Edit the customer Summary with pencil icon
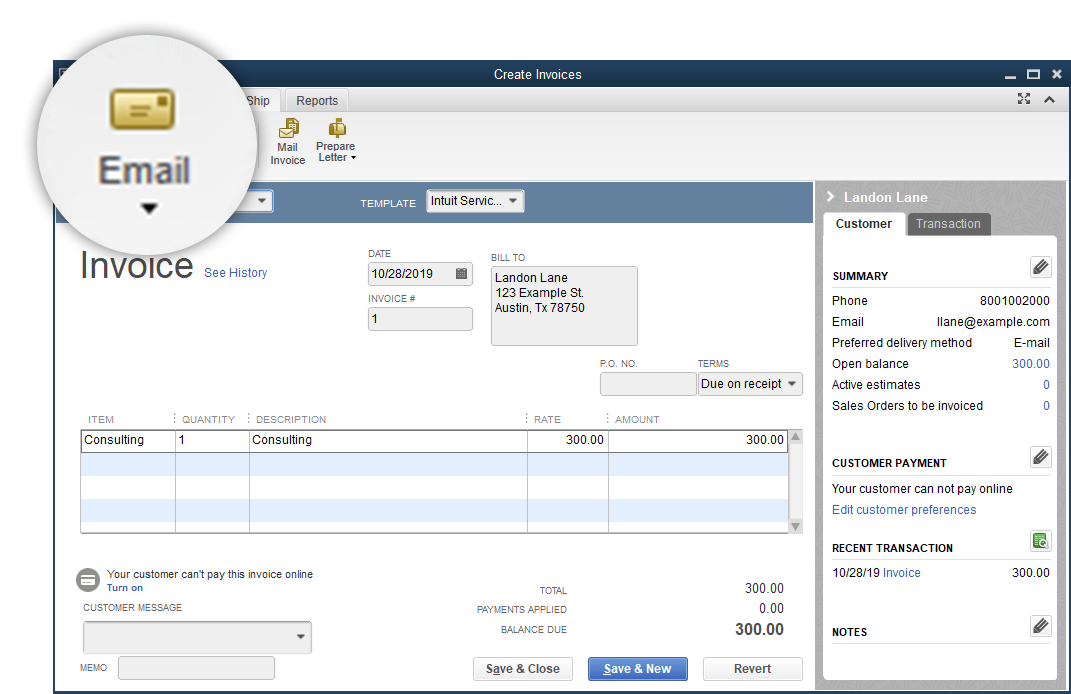The width and height of the screenshot is (1071, 694). tap(1040, 267)
